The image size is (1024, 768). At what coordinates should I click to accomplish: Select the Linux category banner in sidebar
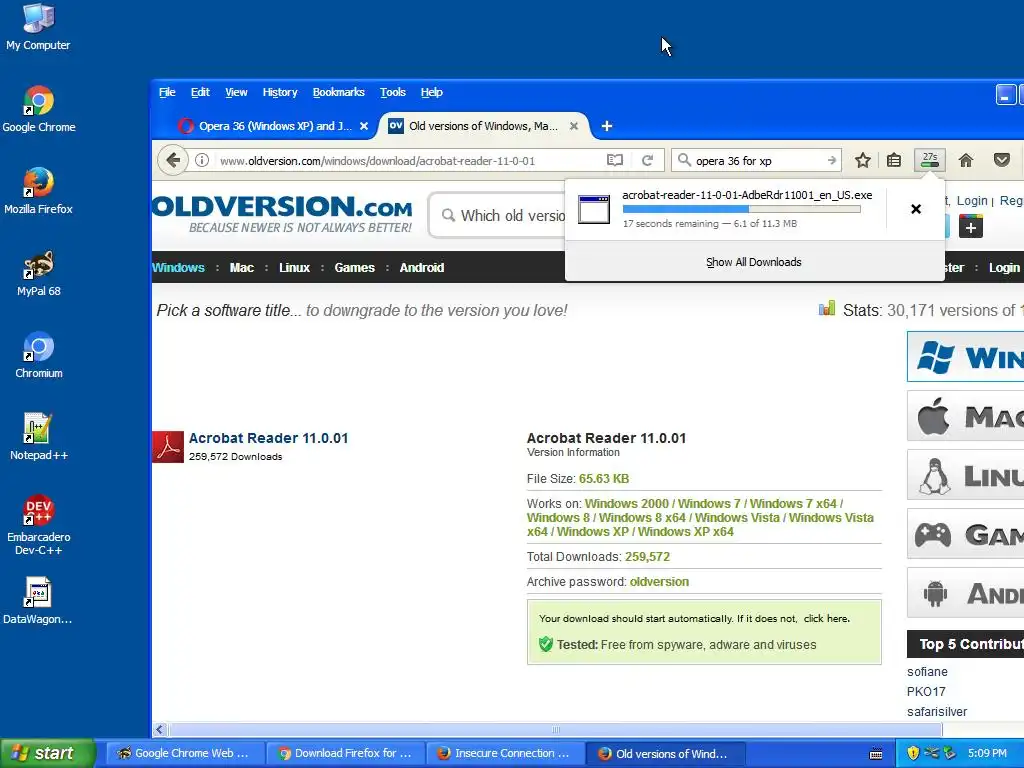965,475
